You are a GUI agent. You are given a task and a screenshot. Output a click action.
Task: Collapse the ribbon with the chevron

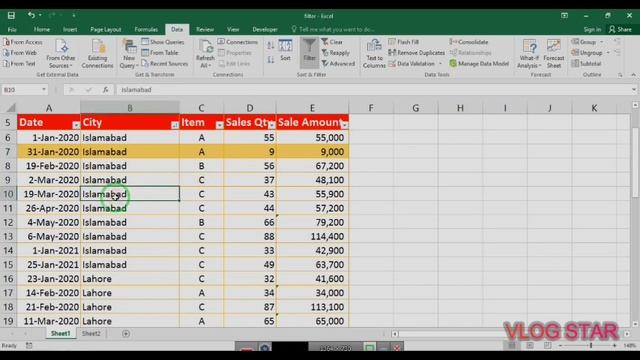pyautogui.click(x=633, y=75)
